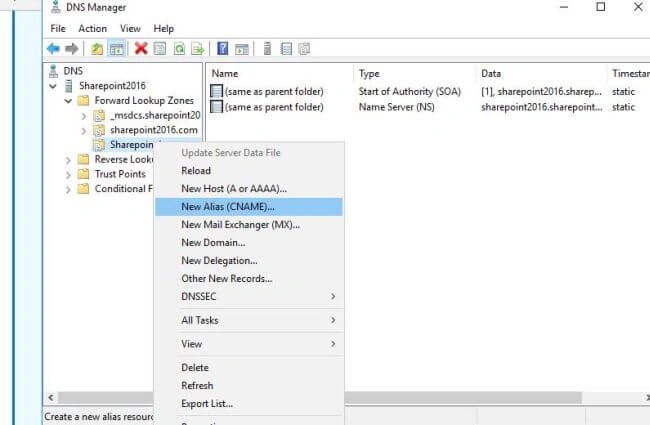This screenshot has height=425, width=650.
Task: Click the Properties toolbar icon
Action: click(x=160, y=49)
